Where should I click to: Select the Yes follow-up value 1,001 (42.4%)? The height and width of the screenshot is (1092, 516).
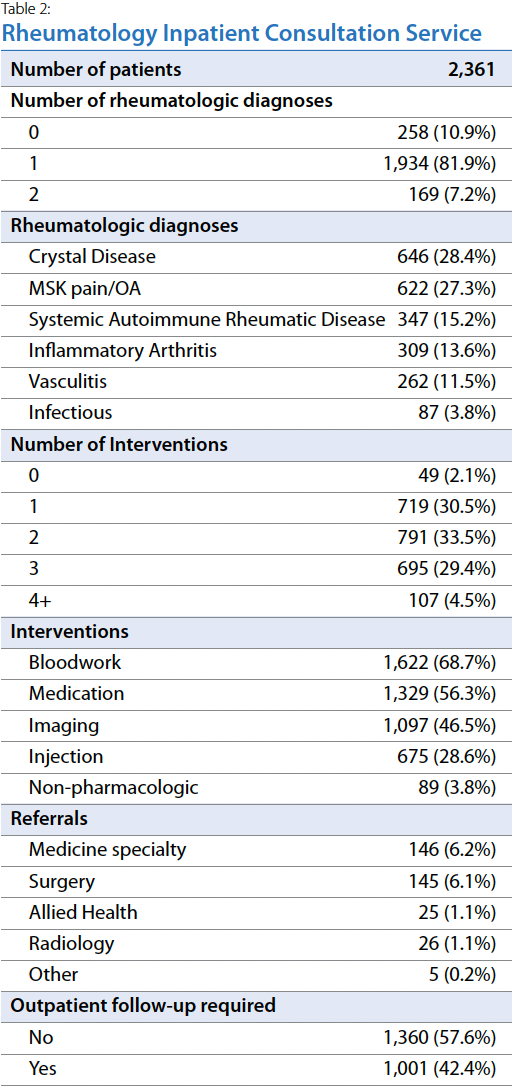tap(439, 1068)
